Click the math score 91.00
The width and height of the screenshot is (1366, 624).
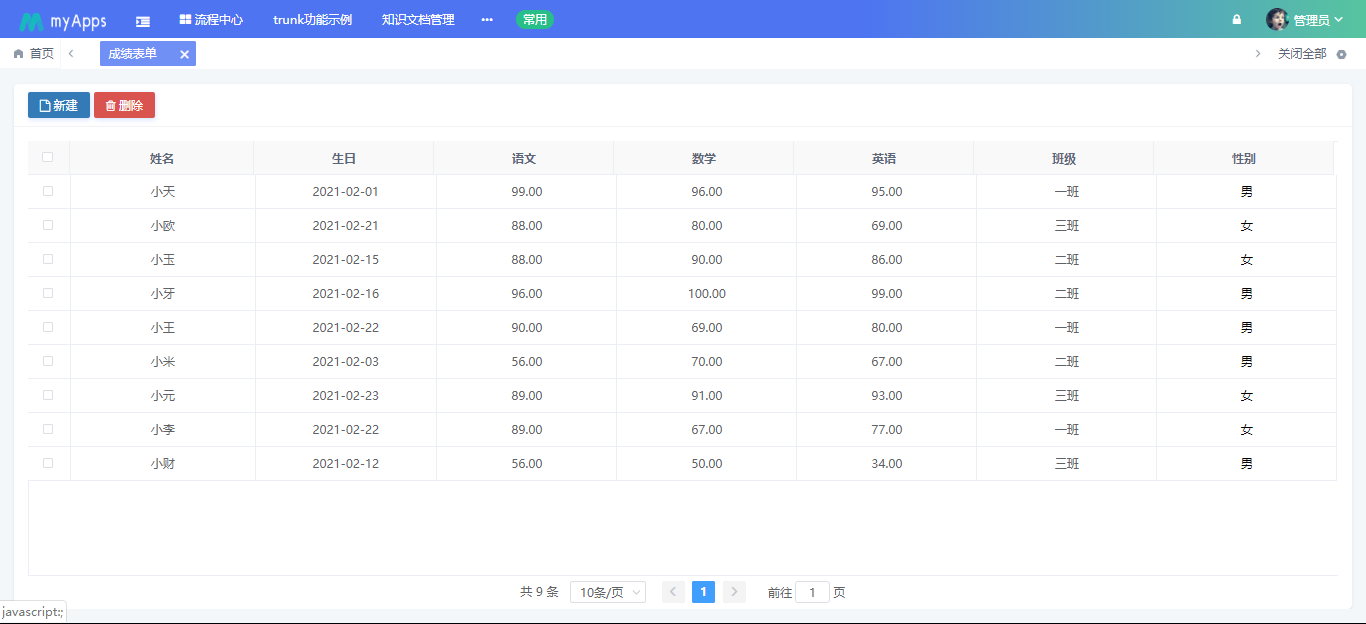[707, 396]
